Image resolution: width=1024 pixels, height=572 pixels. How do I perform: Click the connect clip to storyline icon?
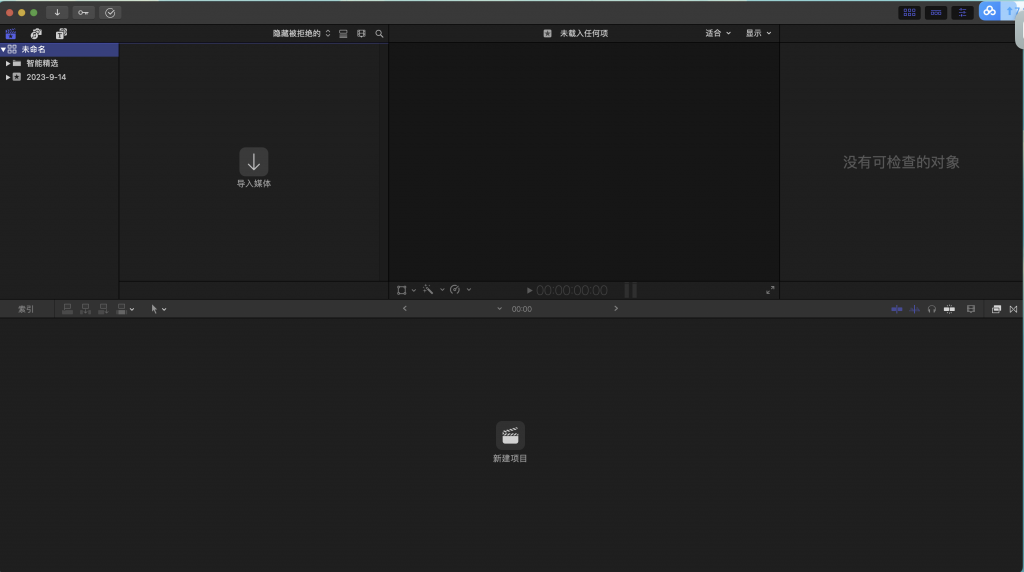point(67,309)
